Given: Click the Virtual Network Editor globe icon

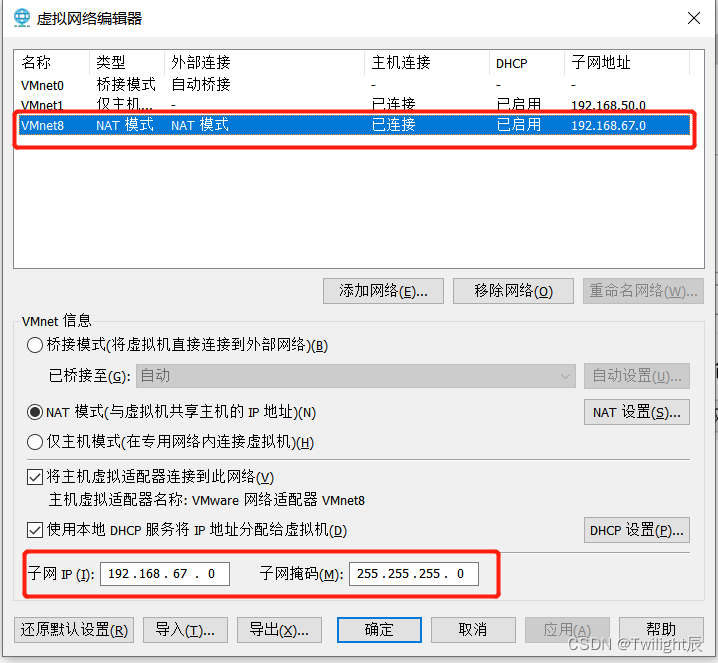Looking at the screenshot, I should point(21,18).
